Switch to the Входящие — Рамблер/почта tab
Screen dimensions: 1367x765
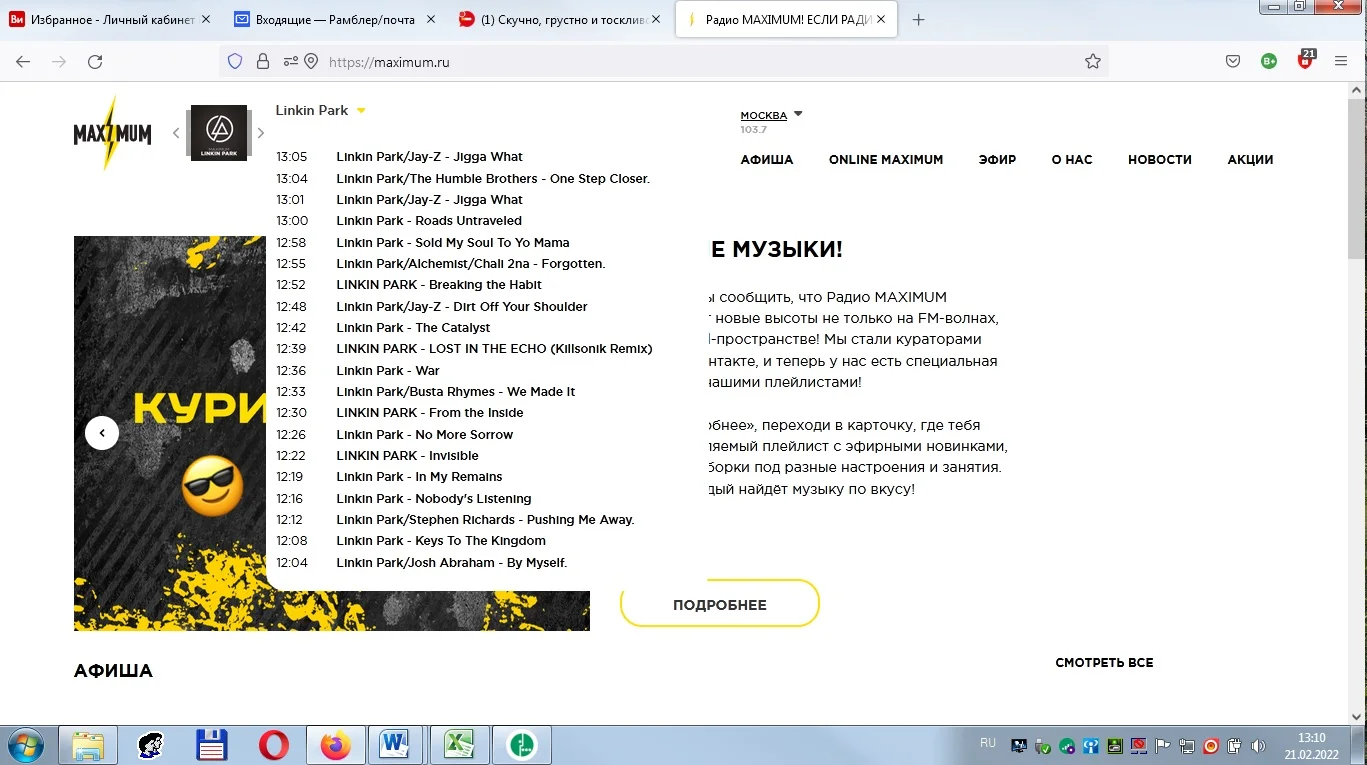pos(336,20)
